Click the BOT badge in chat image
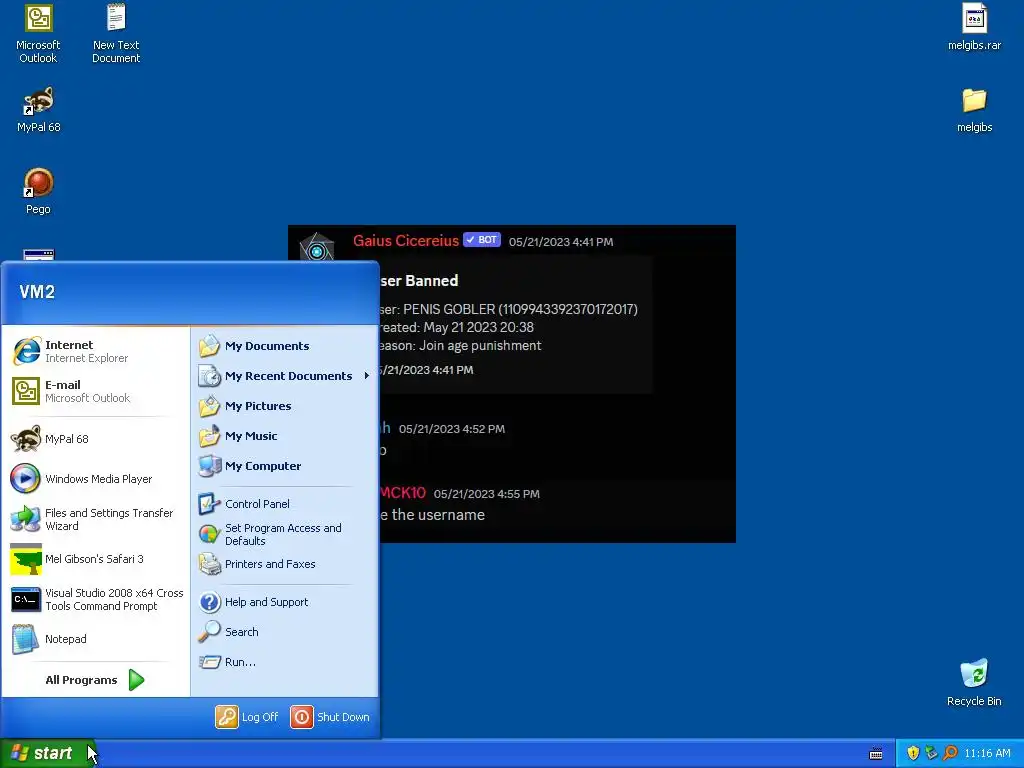 click(482, 240)
